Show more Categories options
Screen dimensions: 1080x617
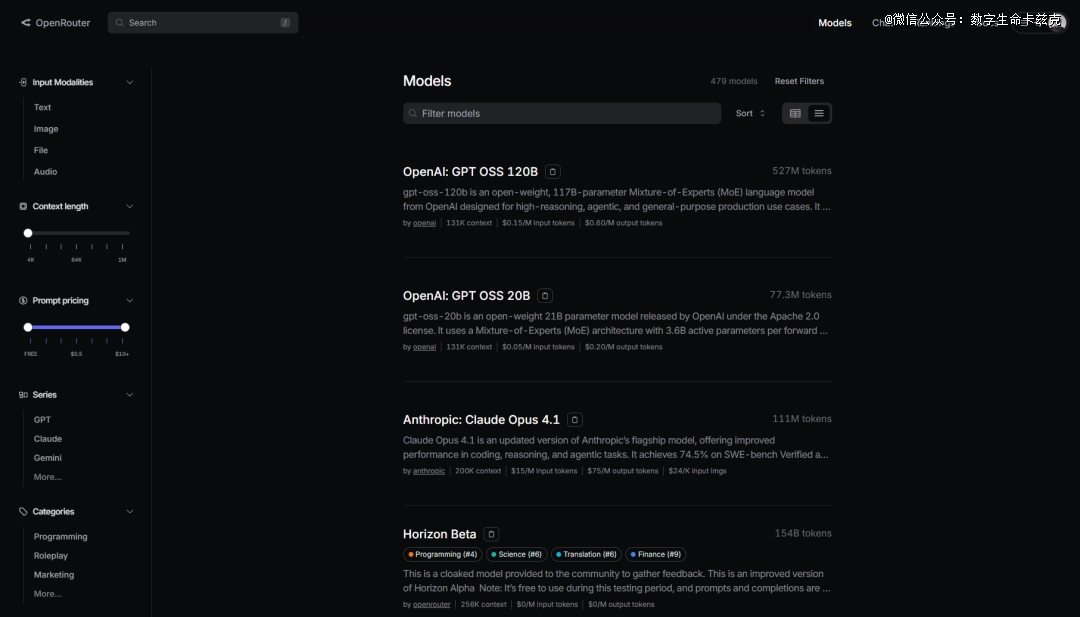click(x=48, y=594)
